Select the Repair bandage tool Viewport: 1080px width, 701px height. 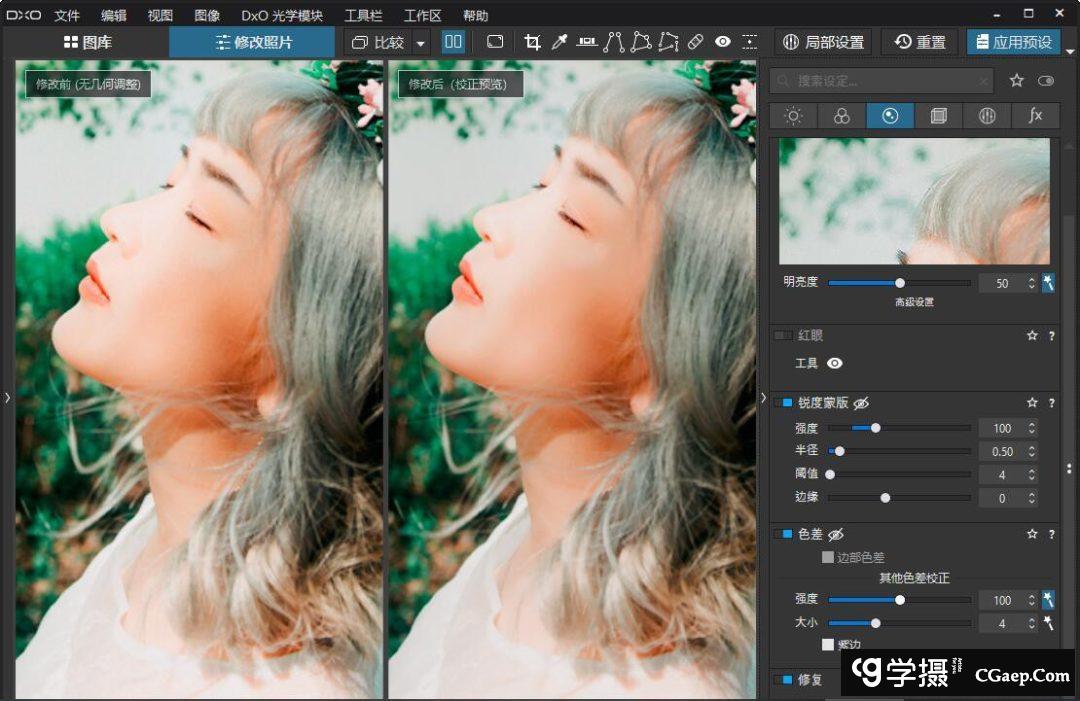tap(696, 42)
